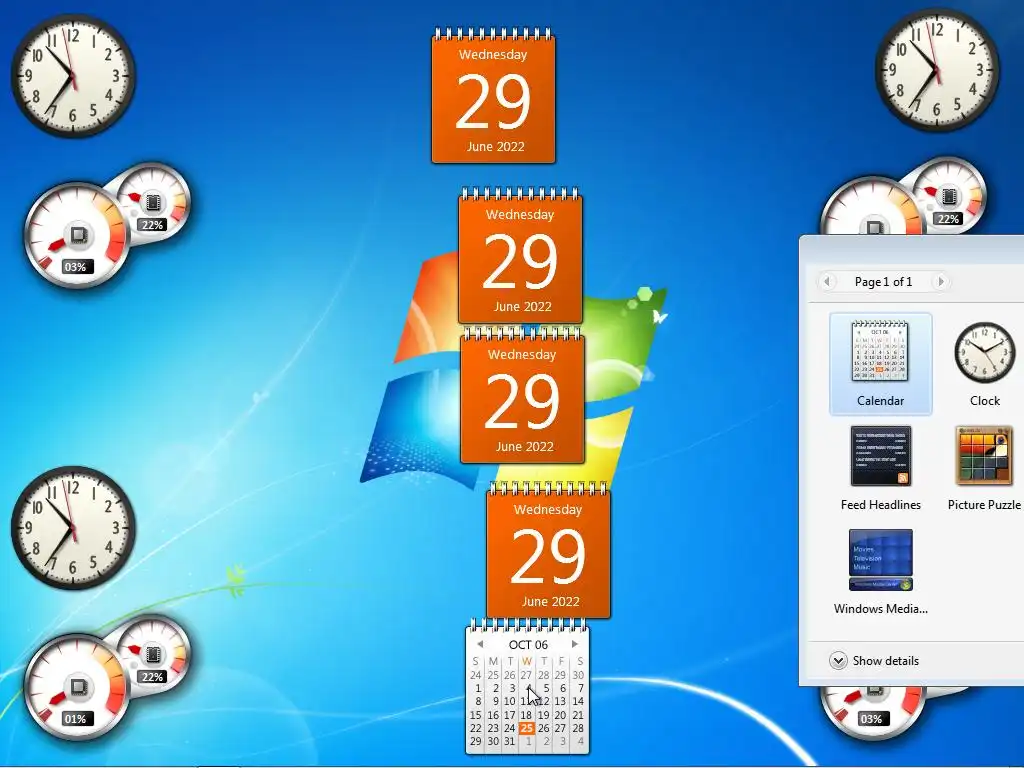Click the third orange Wednesday 29 calendar from top

[x=522, y=396]
